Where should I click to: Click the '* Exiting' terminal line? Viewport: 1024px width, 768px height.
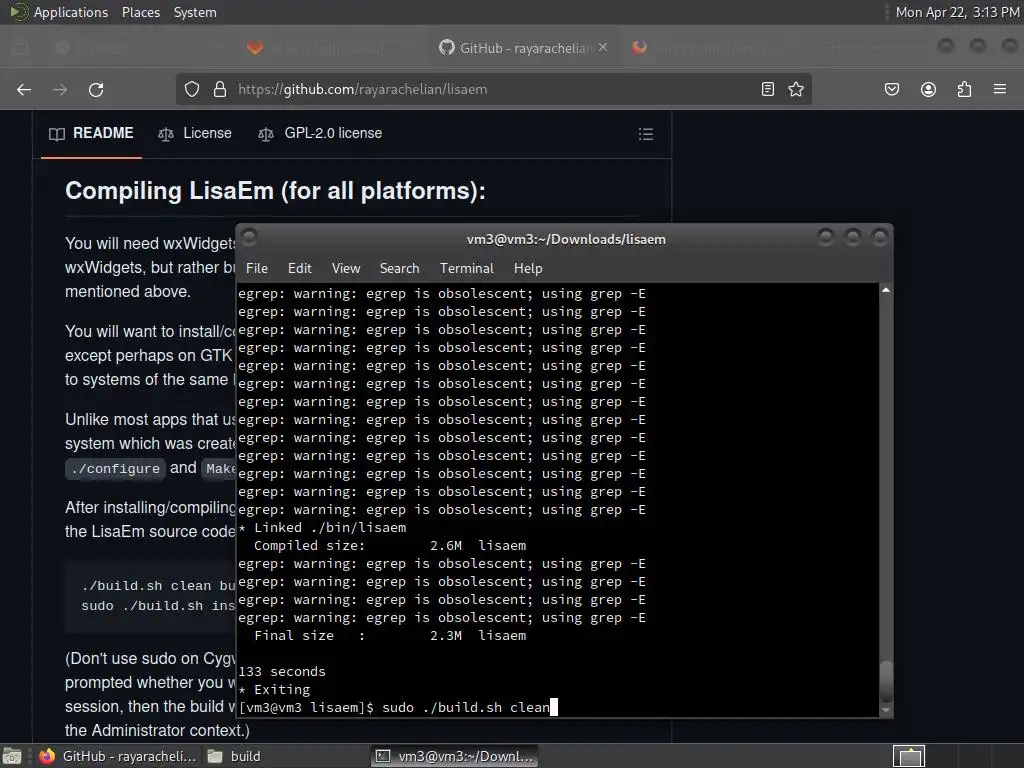[x=274, y=690]
